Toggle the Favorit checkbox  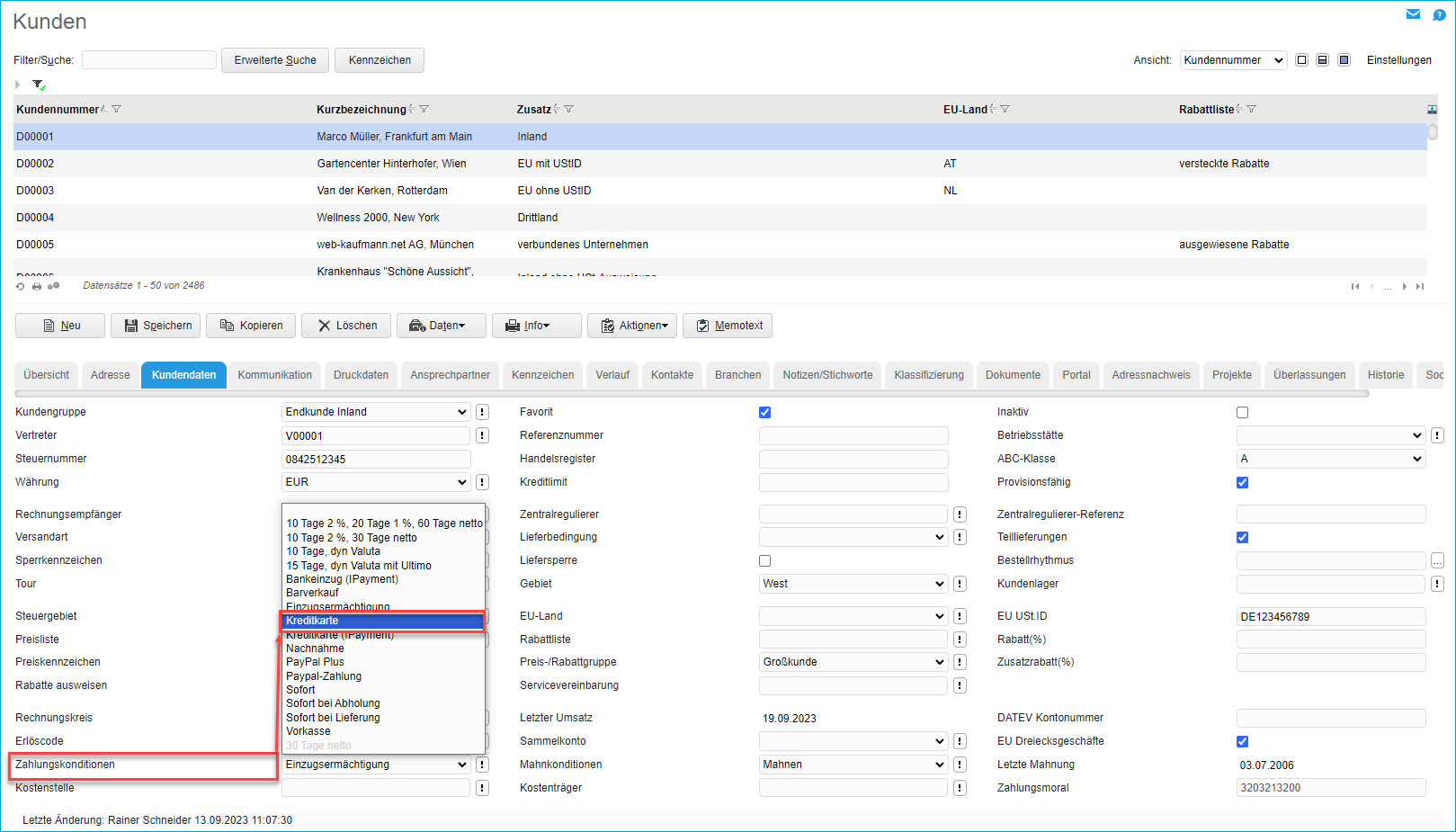[x=764, y=412]
